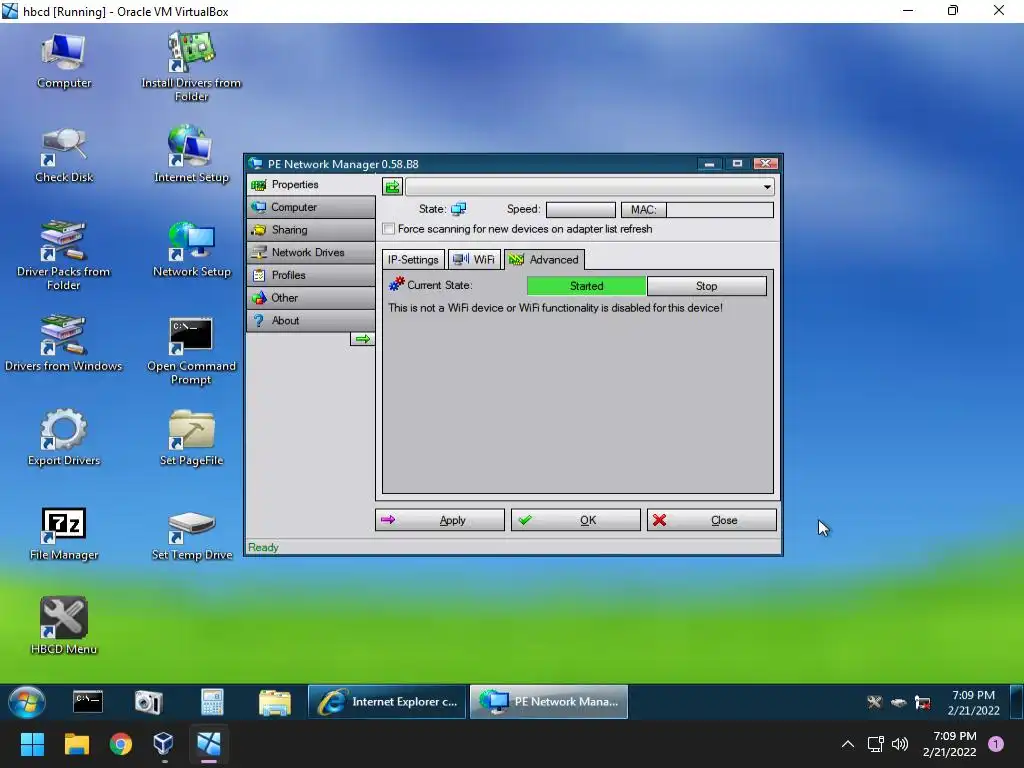
Task: Show hidden icons in host system tray
Action: pos(848,744)
